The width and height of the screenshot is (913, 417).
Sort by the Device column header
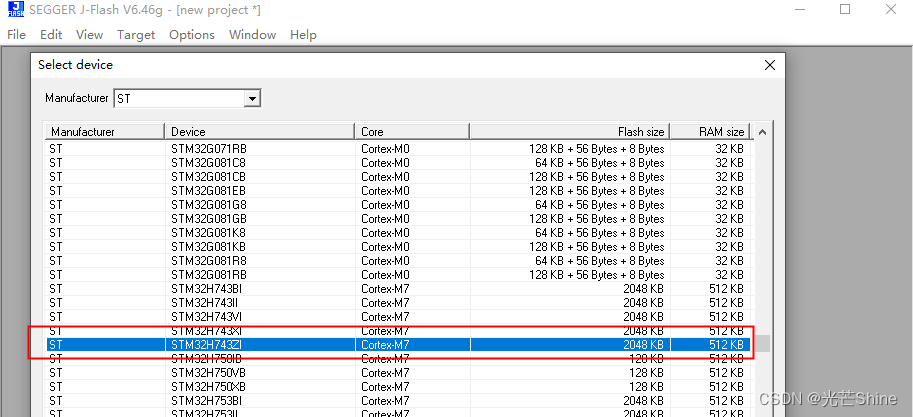tap(260, 132)
